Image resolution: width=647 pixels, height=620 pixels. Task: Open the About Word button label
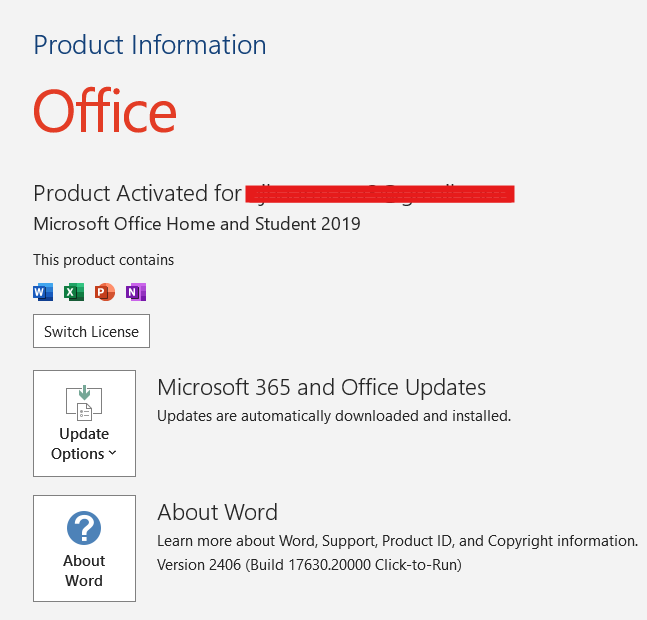click(x=84, y=571)
